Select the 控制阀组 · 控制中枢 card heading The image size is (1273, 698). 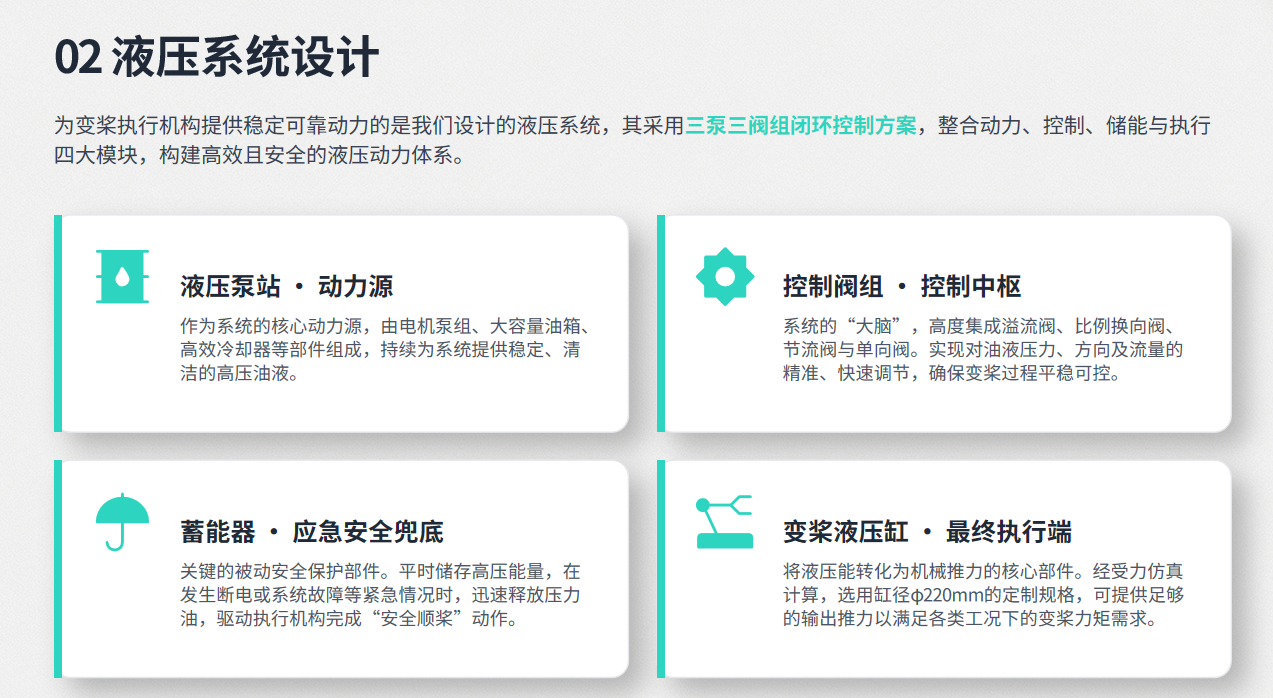coord(902,287)
